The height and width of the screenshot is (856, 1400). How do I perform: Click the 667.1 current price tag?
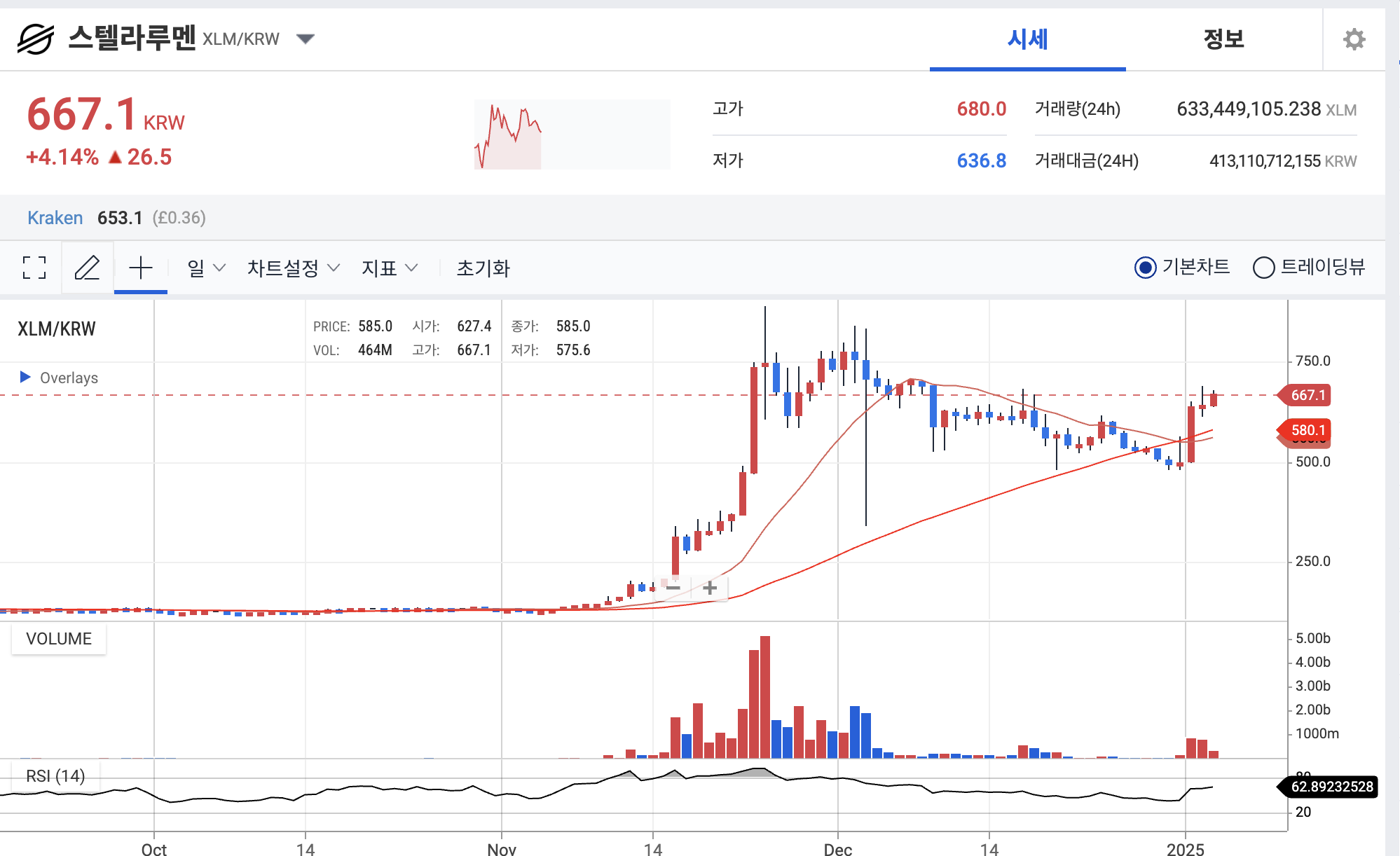click(x=1307, y=395)
